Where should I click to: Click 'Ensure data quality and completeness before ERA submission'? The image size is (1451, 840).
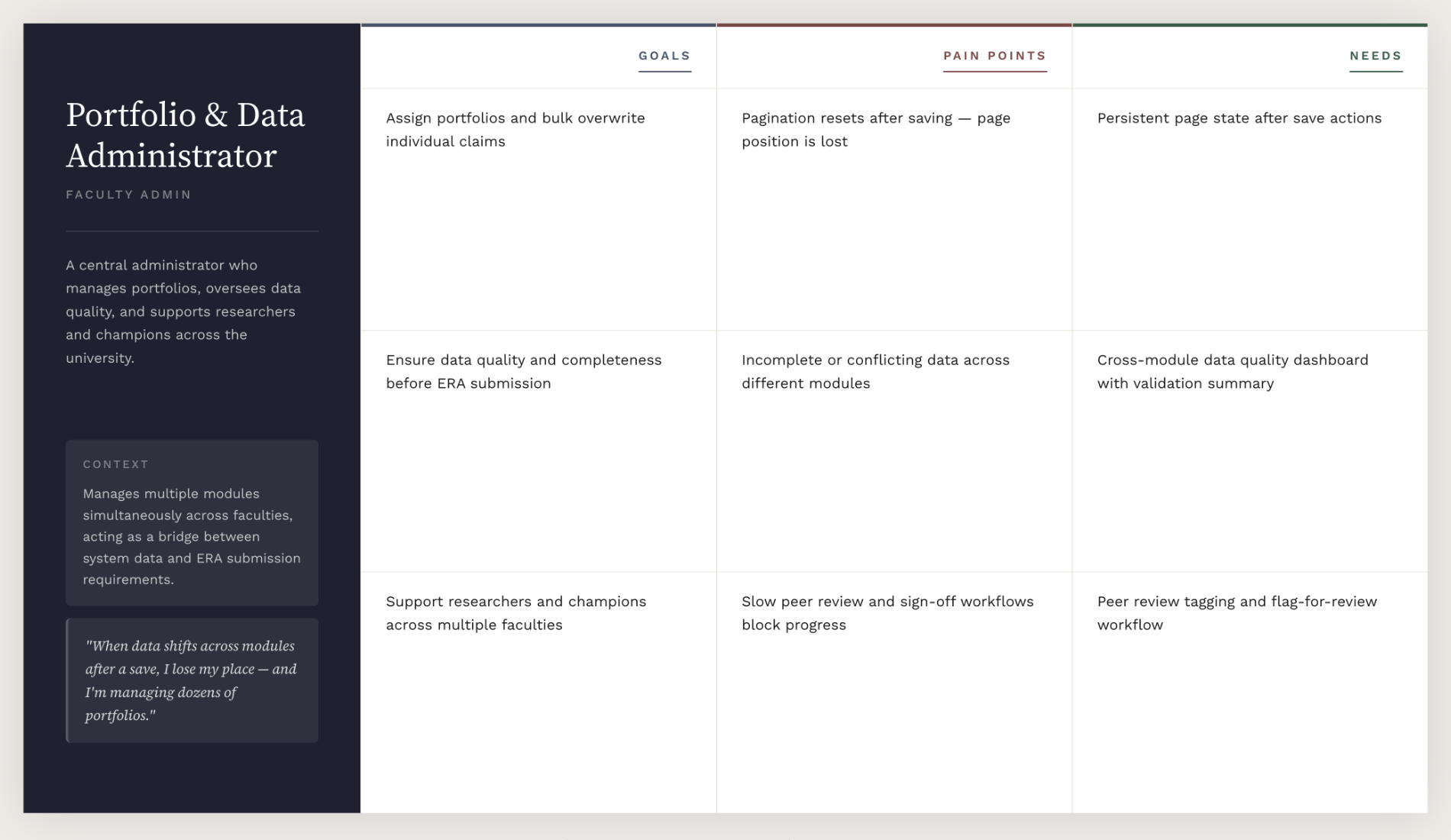[524, 372]
